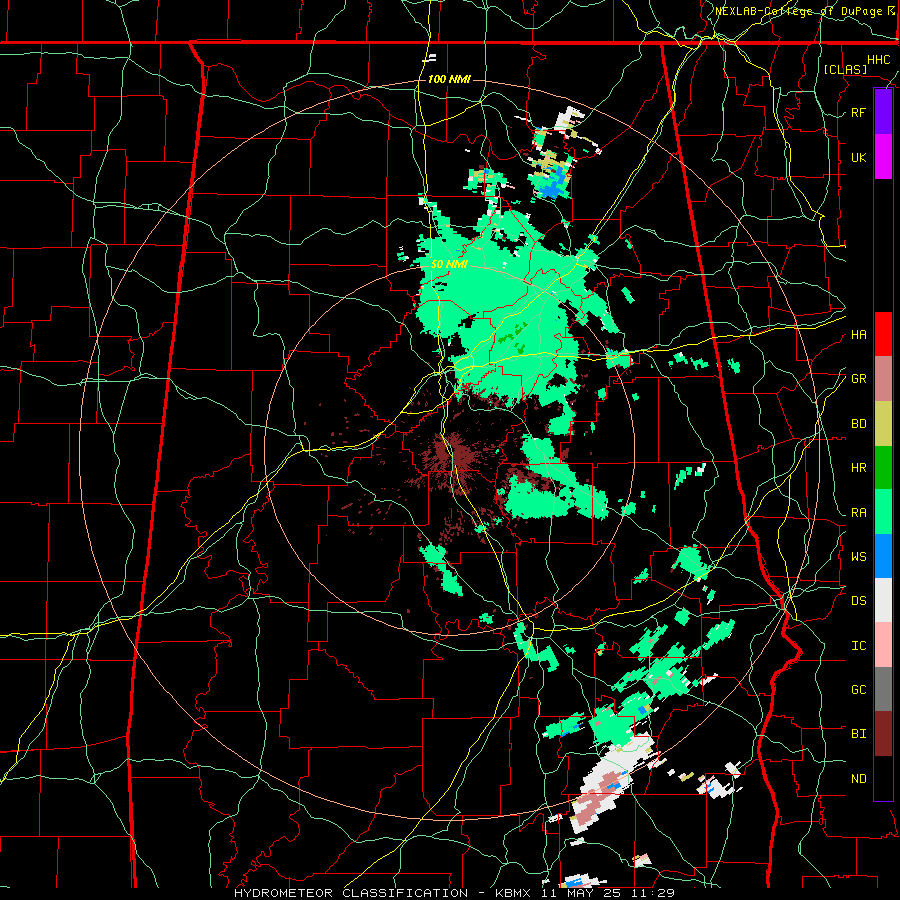Image resolution: width=900 pixels, height=900 pixels.
Task: Pick the bright green RA legend swatch
Action: [x=883, y=512]
